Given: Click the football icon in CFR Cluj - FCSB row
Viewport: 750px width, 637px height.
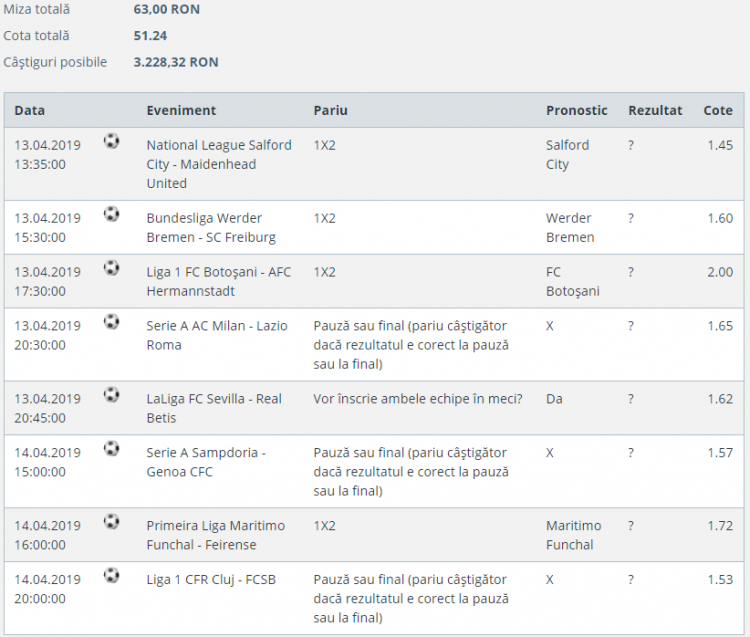Looking at the screenshot, I should pyautogui.click(x=111, y=576).
